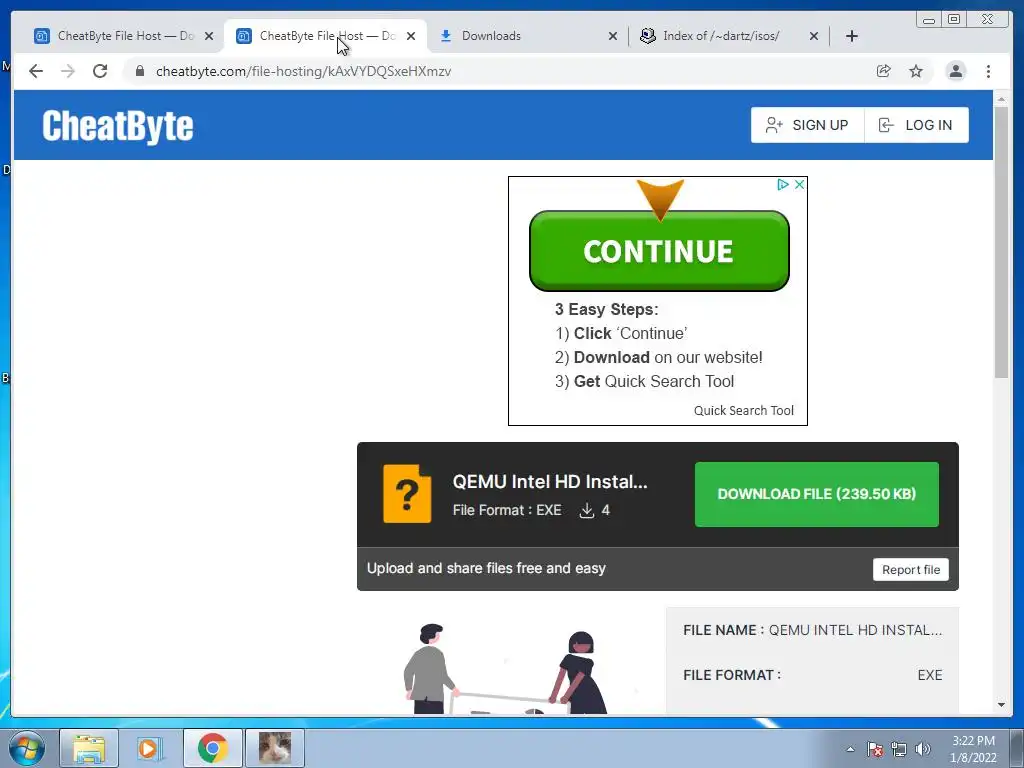
Task: Open Windows Media Player from taskbar
Action: [x=150, y=748]
